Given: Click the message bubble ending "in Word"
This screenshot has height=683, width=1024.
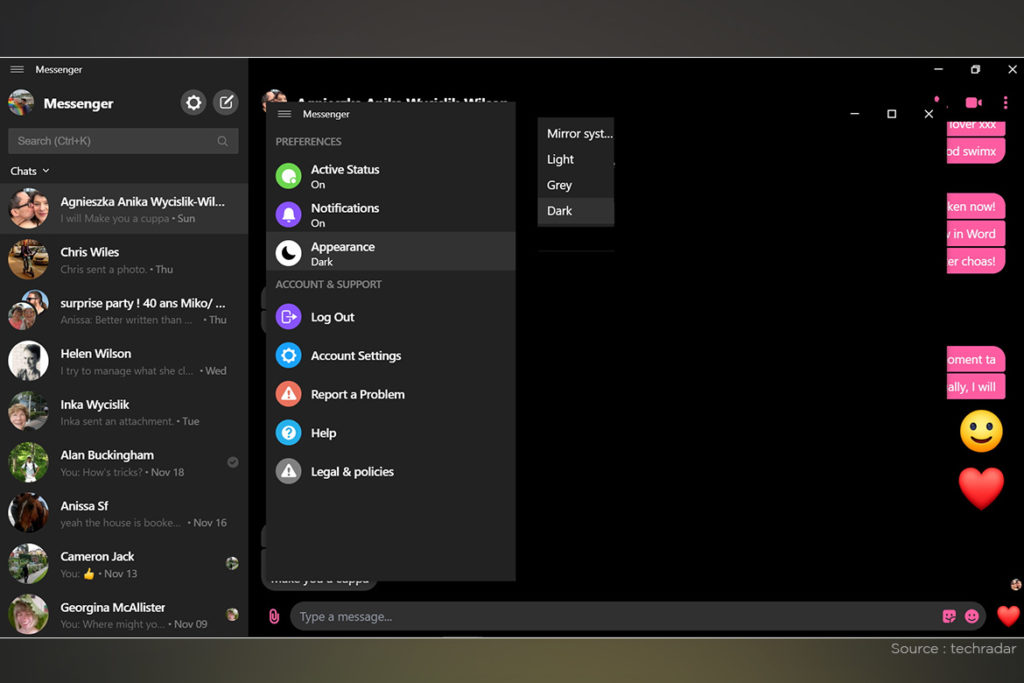Looking at the screenshot, I should (976, 234).
